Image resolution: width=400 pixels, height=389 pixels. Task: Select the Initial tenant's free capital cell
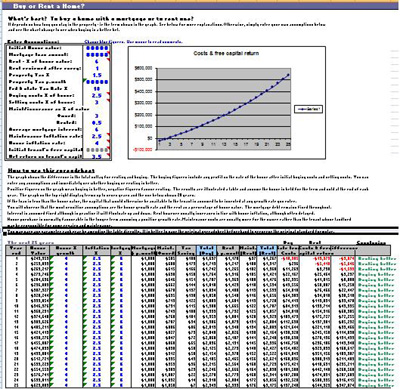click(97, 150)
